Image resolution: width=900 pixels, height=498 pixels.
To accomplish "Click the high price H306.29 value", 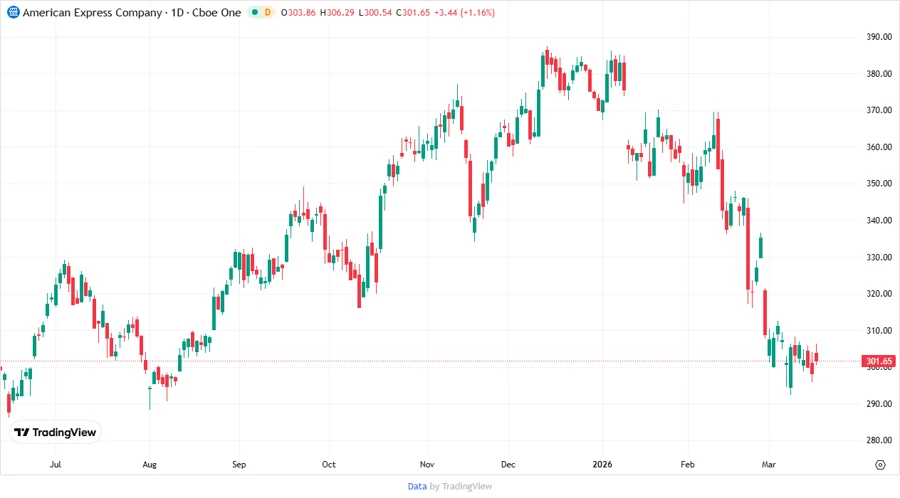I will (x=337, y=13).
